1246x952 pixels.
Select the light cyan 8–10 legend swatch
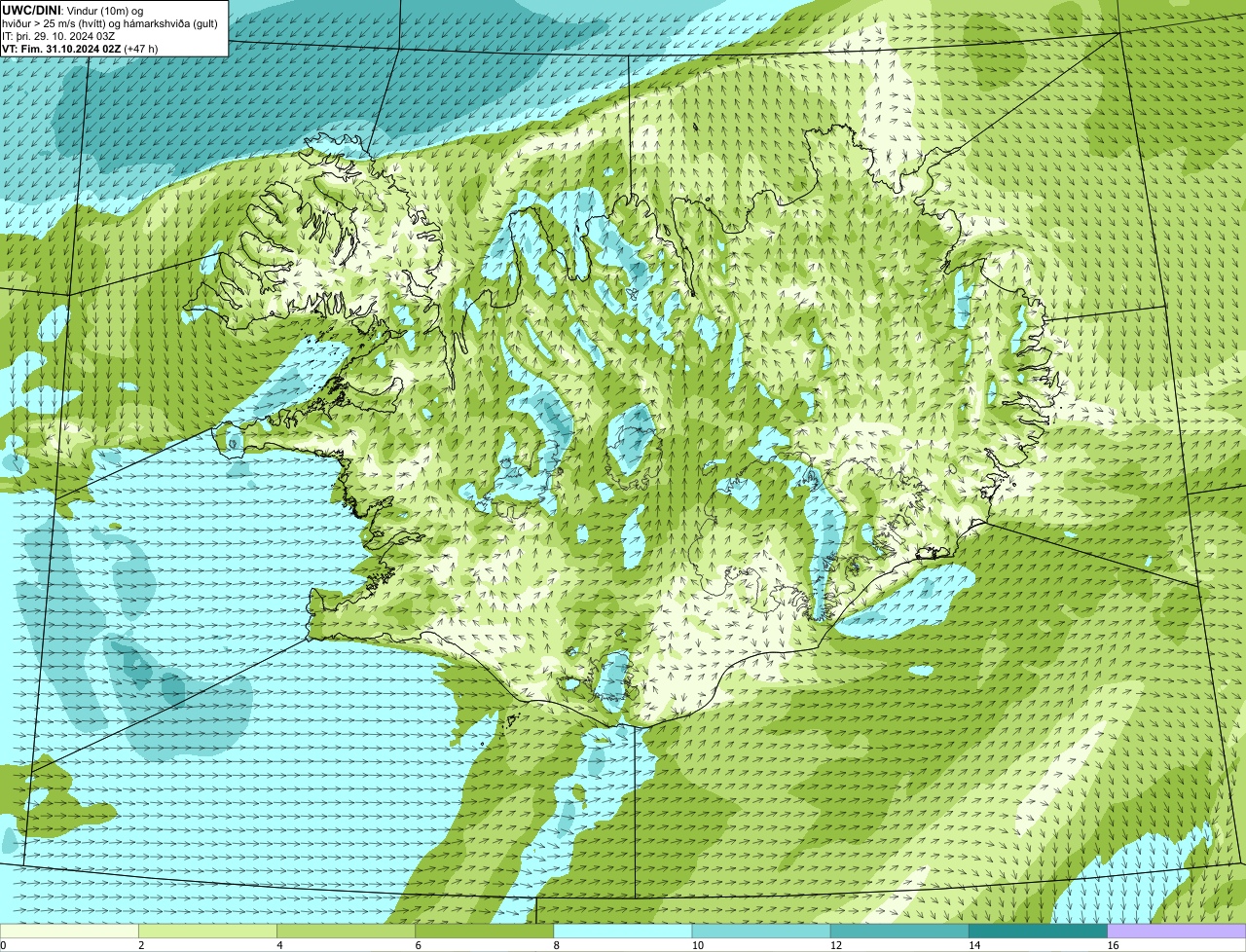coord(623,931)
